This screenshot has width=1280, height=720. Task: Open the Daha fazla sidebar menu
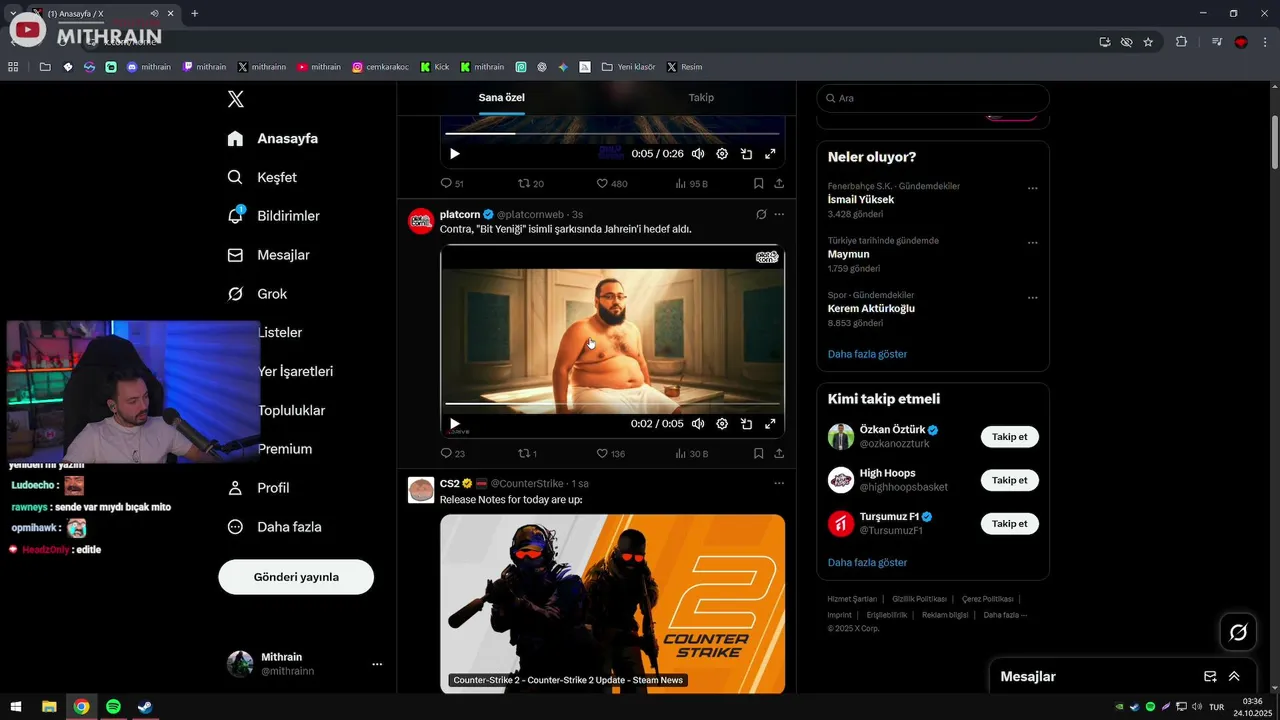point(274,527)
